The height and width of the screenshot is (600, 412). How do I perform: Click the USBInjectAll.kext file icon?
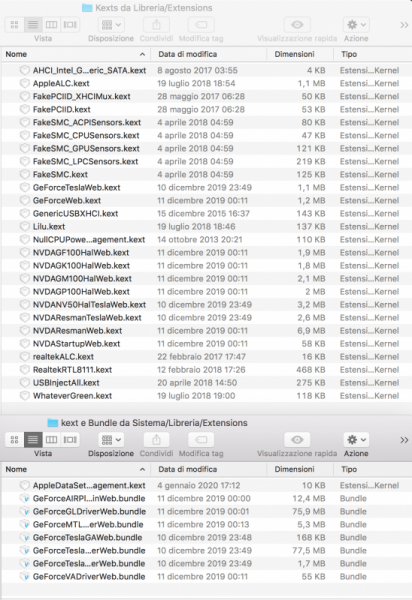pos(25,383)
